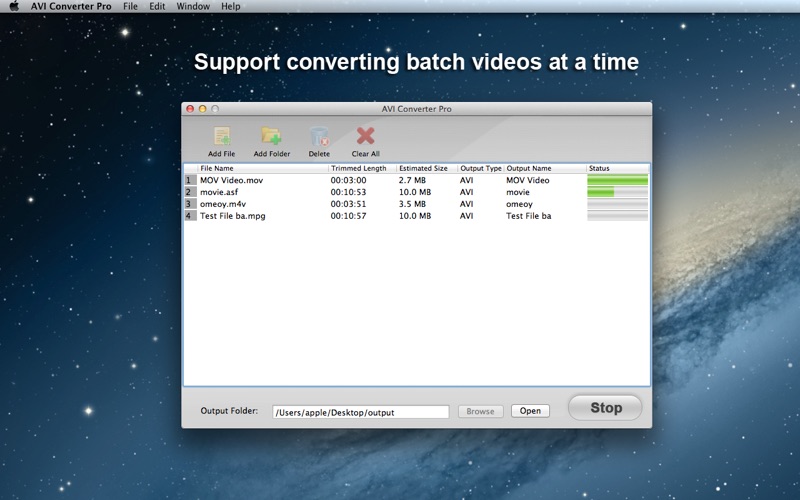Open the Help menu

(x=231, y=6)
